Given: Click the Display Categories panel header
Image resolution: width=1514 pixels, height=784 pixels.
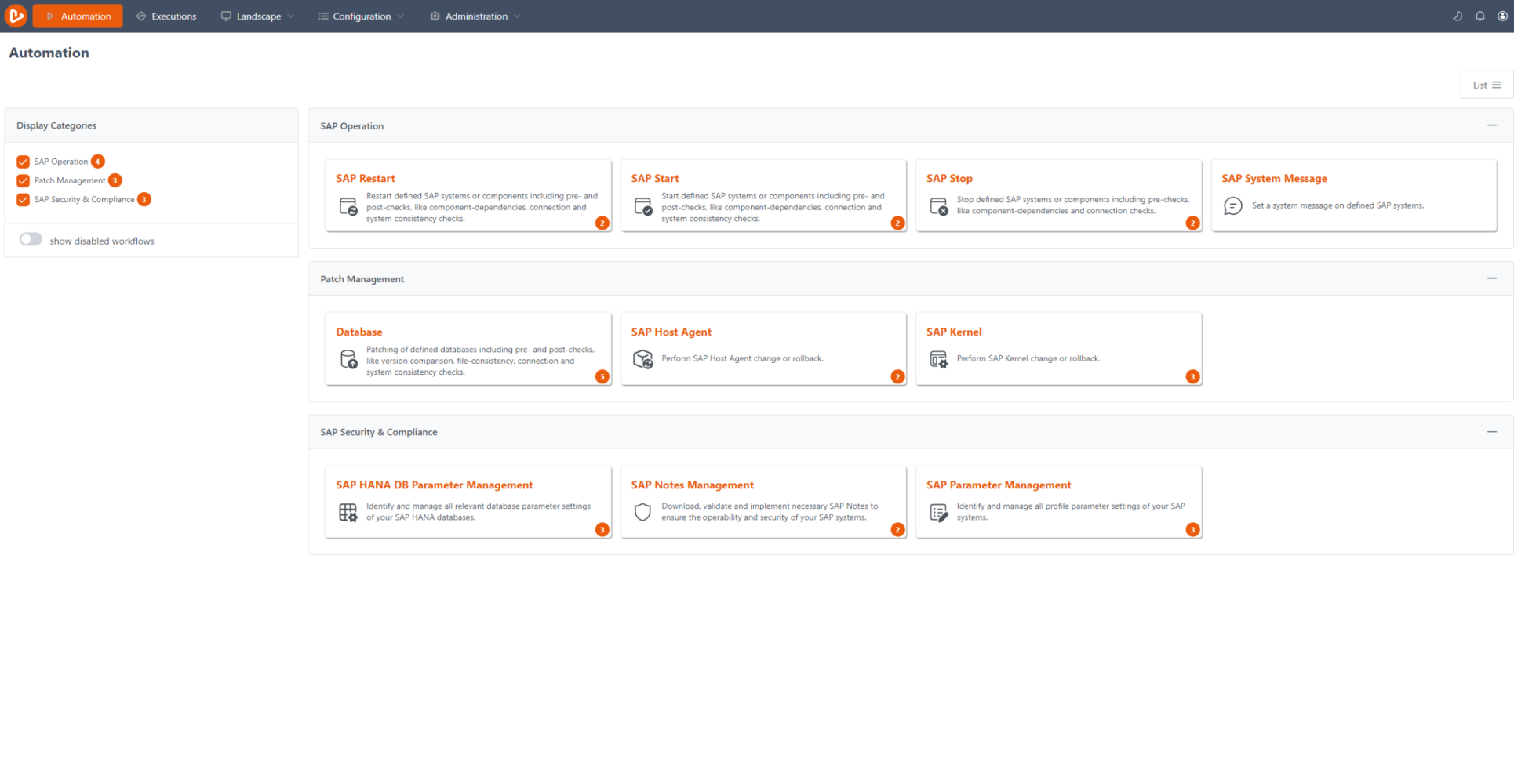Looking at the screenshot, I should click(x=151, y=125).
